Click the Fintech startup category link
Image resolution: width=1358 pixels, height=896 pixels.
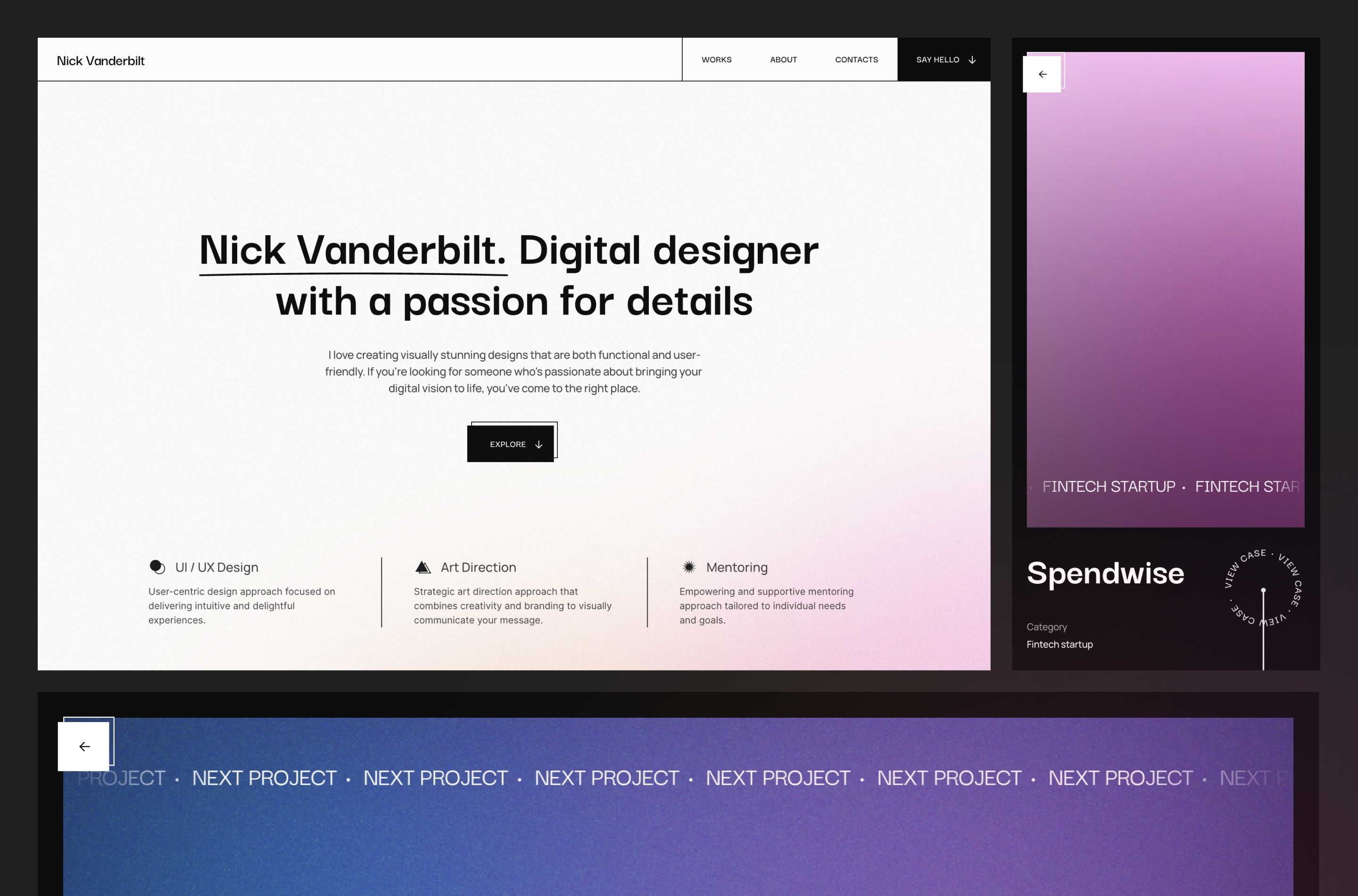[x=1060, y=644]
